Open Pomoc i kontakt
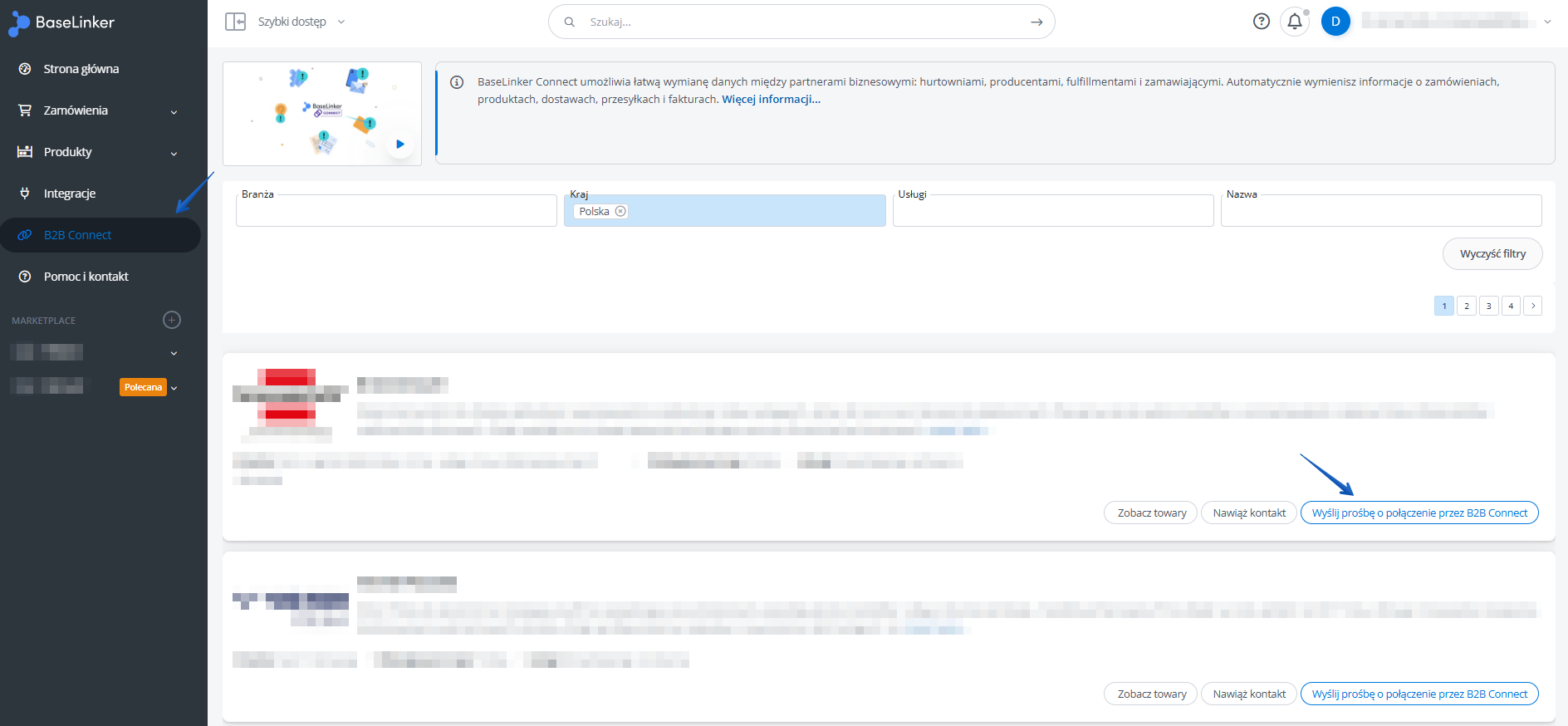1568x726 pixels. tap(86, 277)
